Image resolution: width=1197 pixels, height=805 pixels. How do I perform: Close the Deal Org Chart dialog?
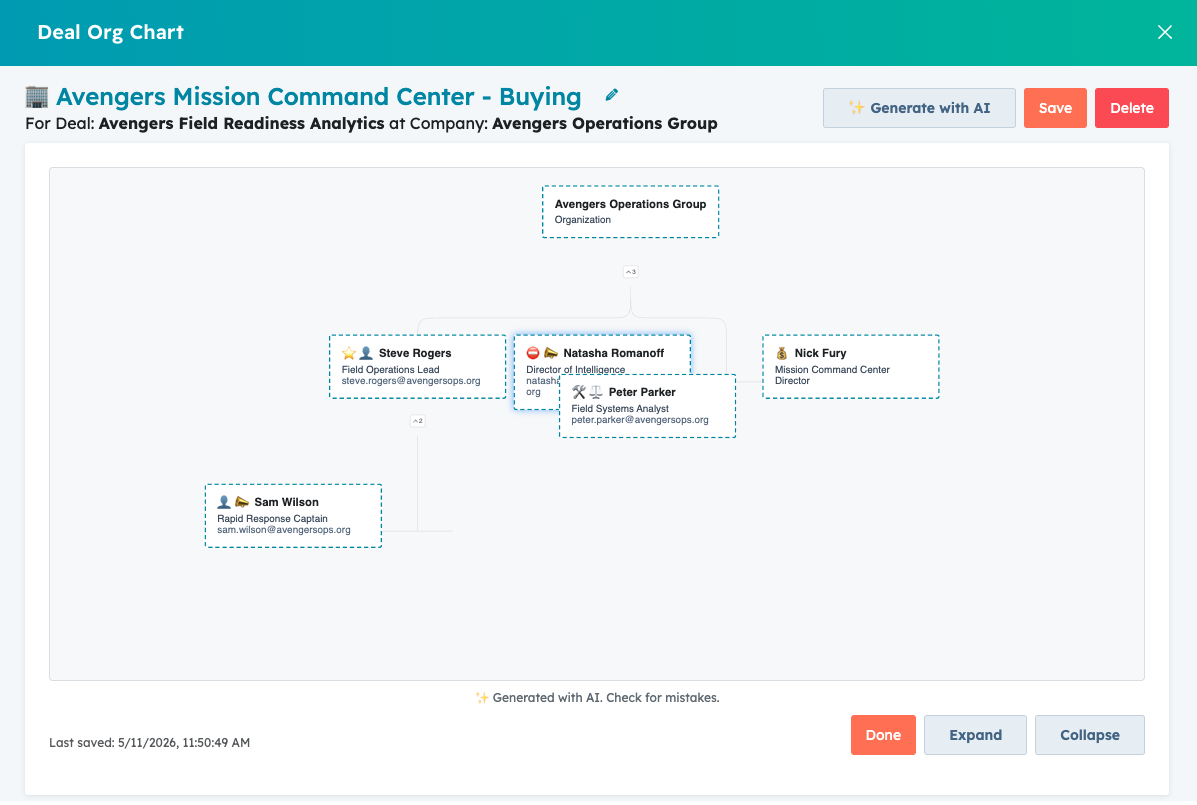coord(1164,32)
